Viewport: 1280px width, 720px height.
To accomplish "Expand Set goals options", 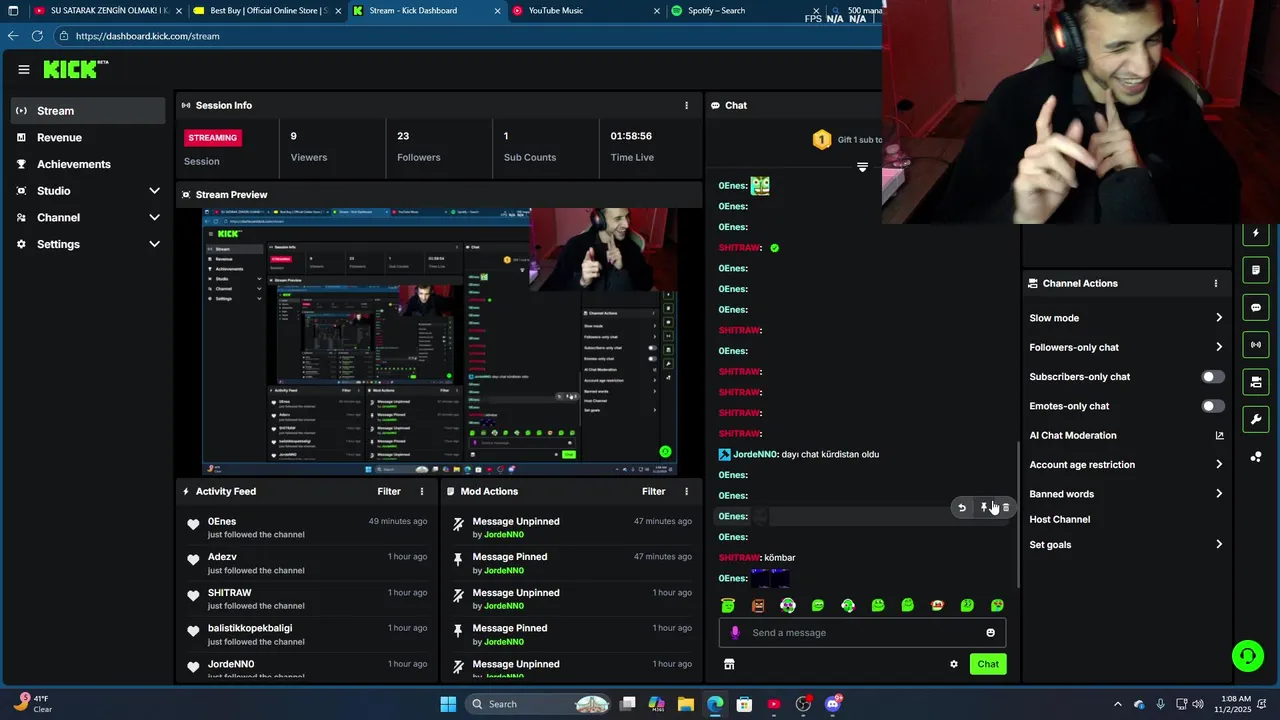I will click(1218, 544).
